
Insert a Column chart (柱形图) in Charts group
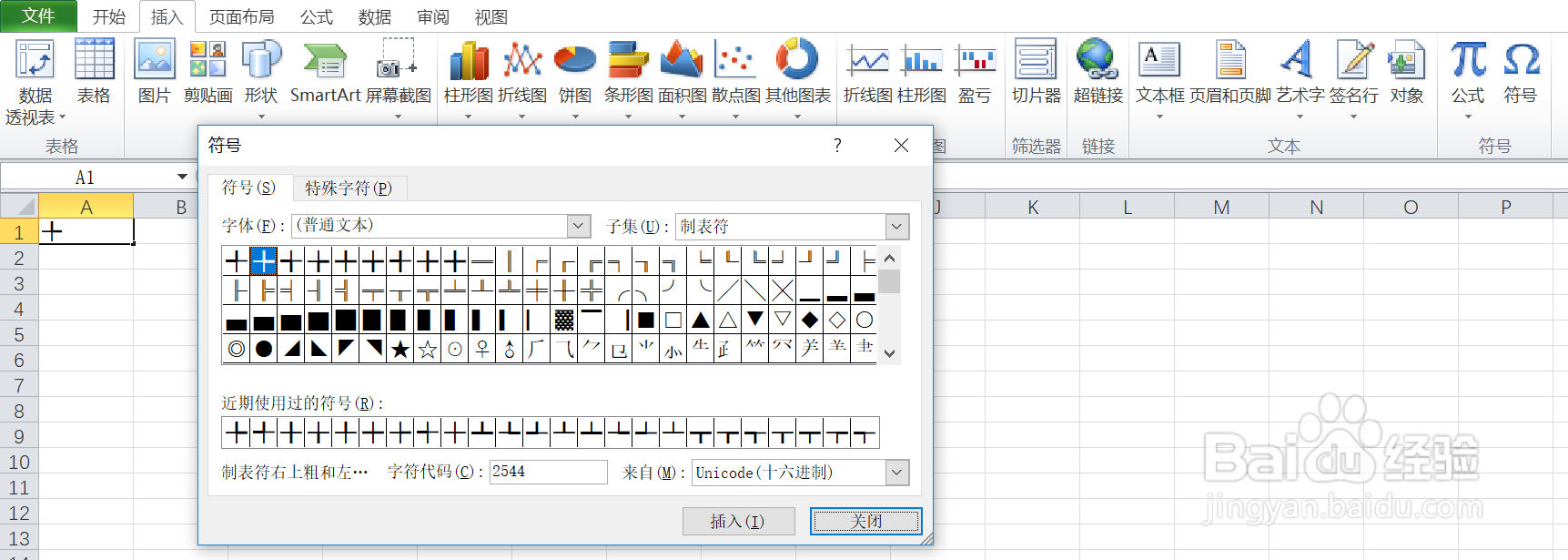(x=469, y=77)
